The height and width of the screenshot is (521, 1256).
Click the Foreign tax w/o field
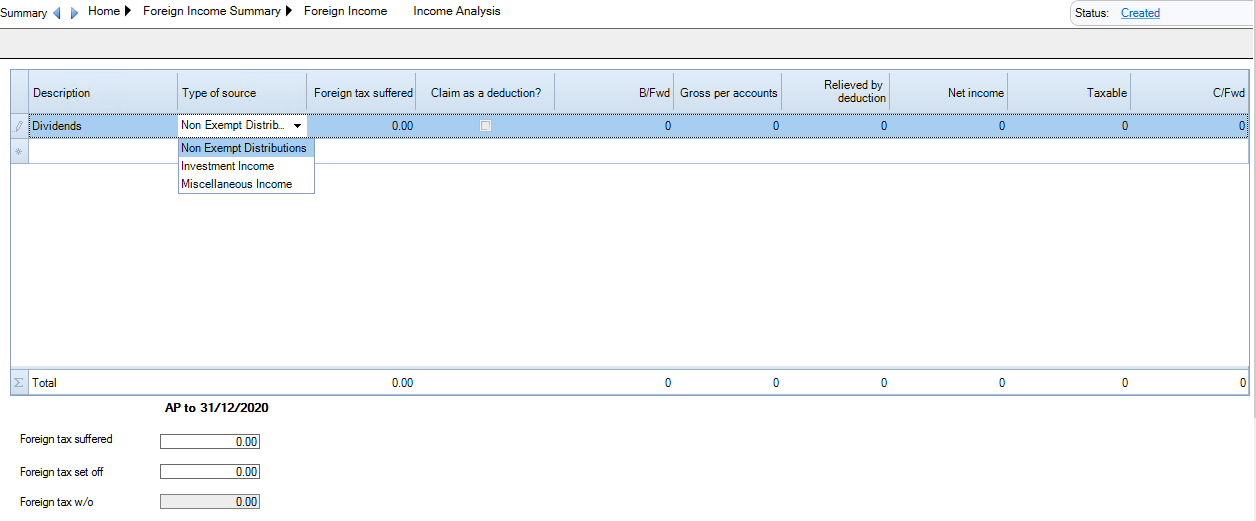210,502
